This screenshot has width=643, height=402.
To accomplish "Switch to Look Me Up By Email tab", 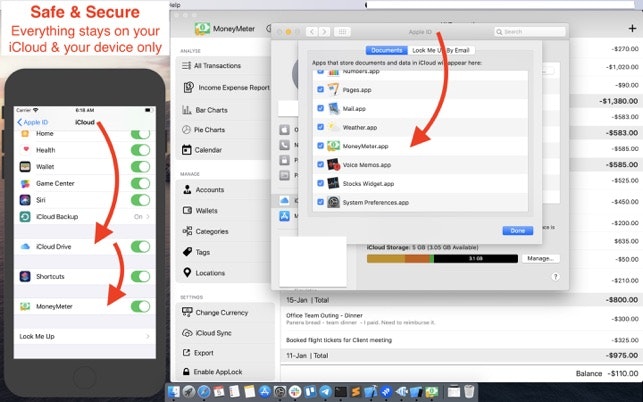I will tap(441, 50).
